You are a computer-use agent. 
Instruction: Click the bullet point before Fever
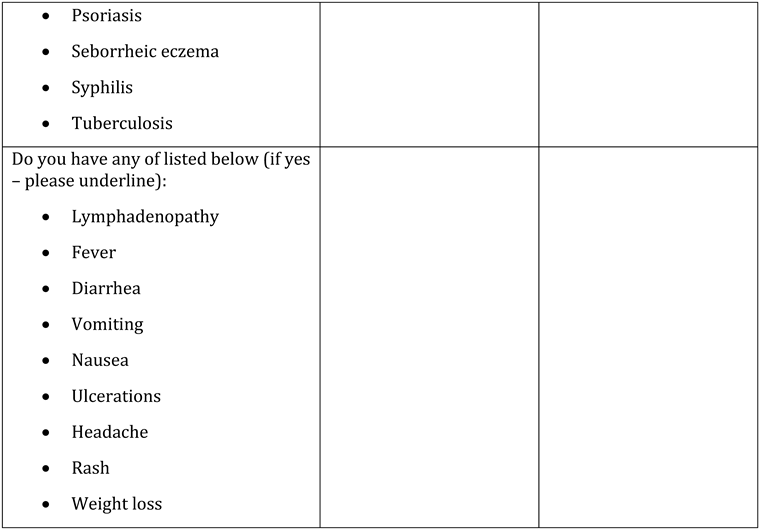pos(47,253)
